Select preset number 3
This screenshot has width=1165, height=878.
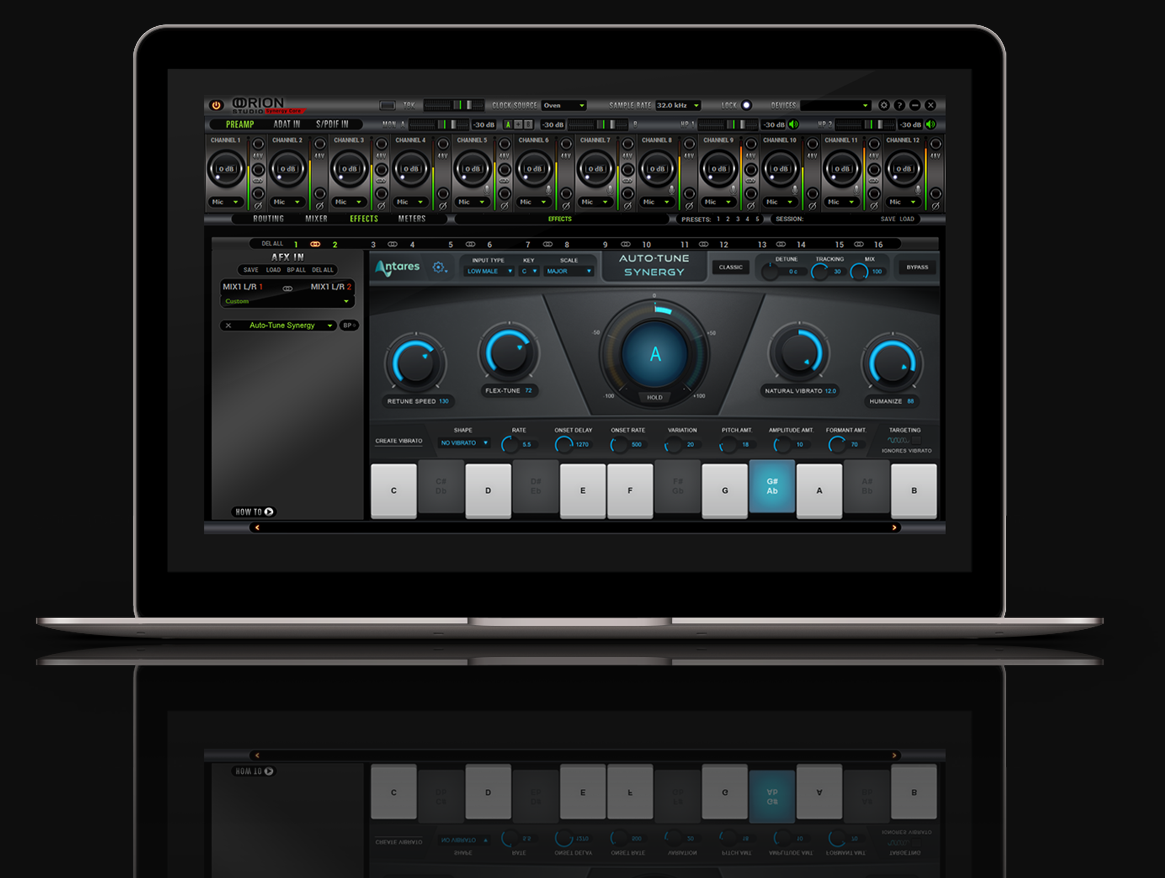(x=737, y=219)
